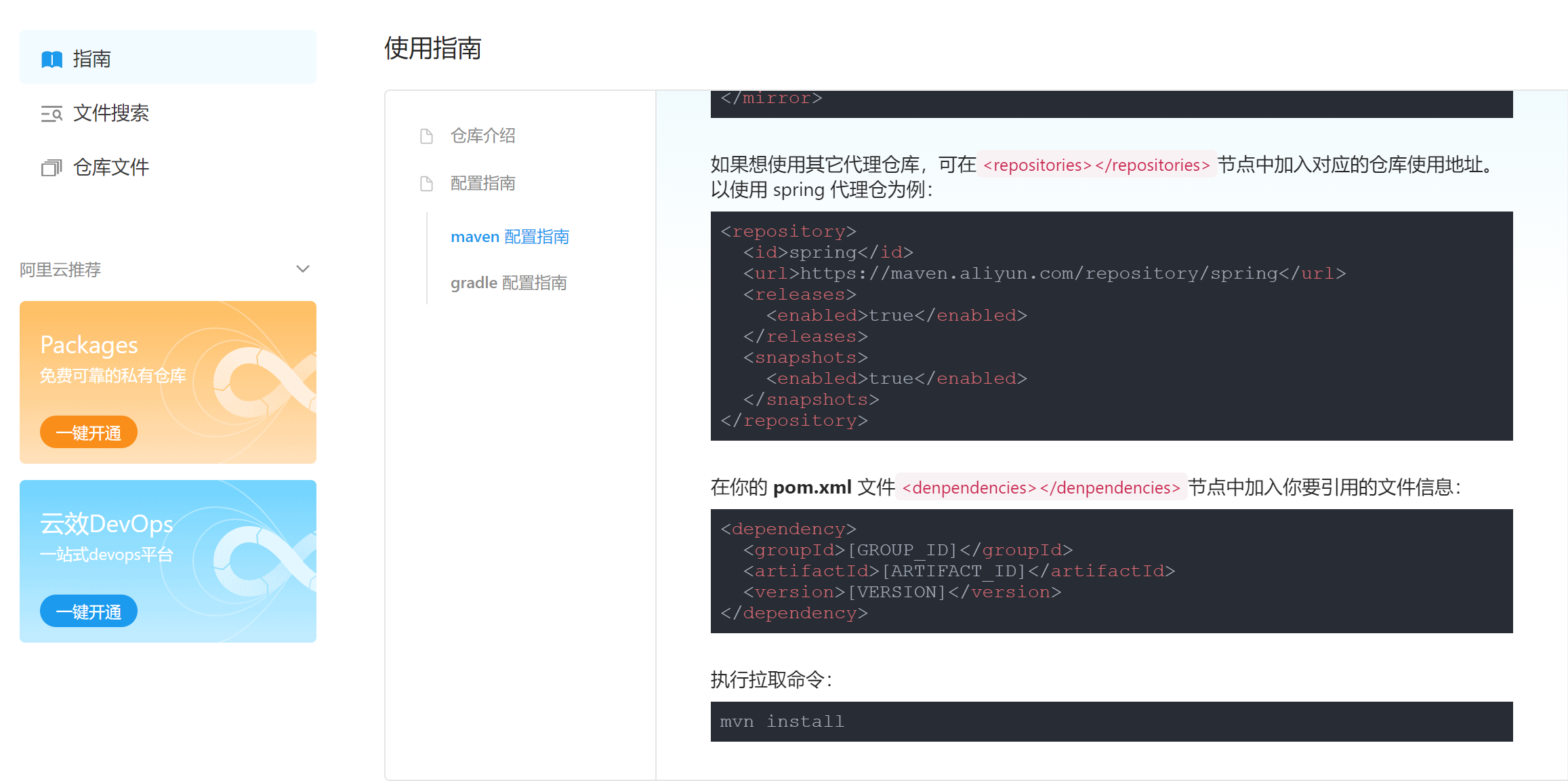
Task: Collapse the 阿里云推荐 section chevron
Action: pyautogui.click(x=303, y=269)
